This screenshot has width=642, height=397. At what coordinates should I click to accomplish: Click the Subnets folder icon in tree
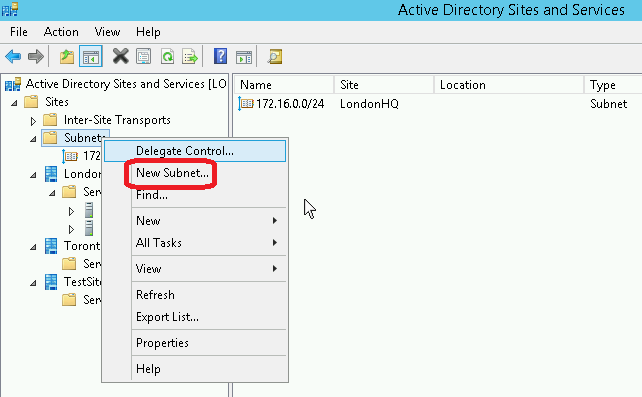click(50, 138)
